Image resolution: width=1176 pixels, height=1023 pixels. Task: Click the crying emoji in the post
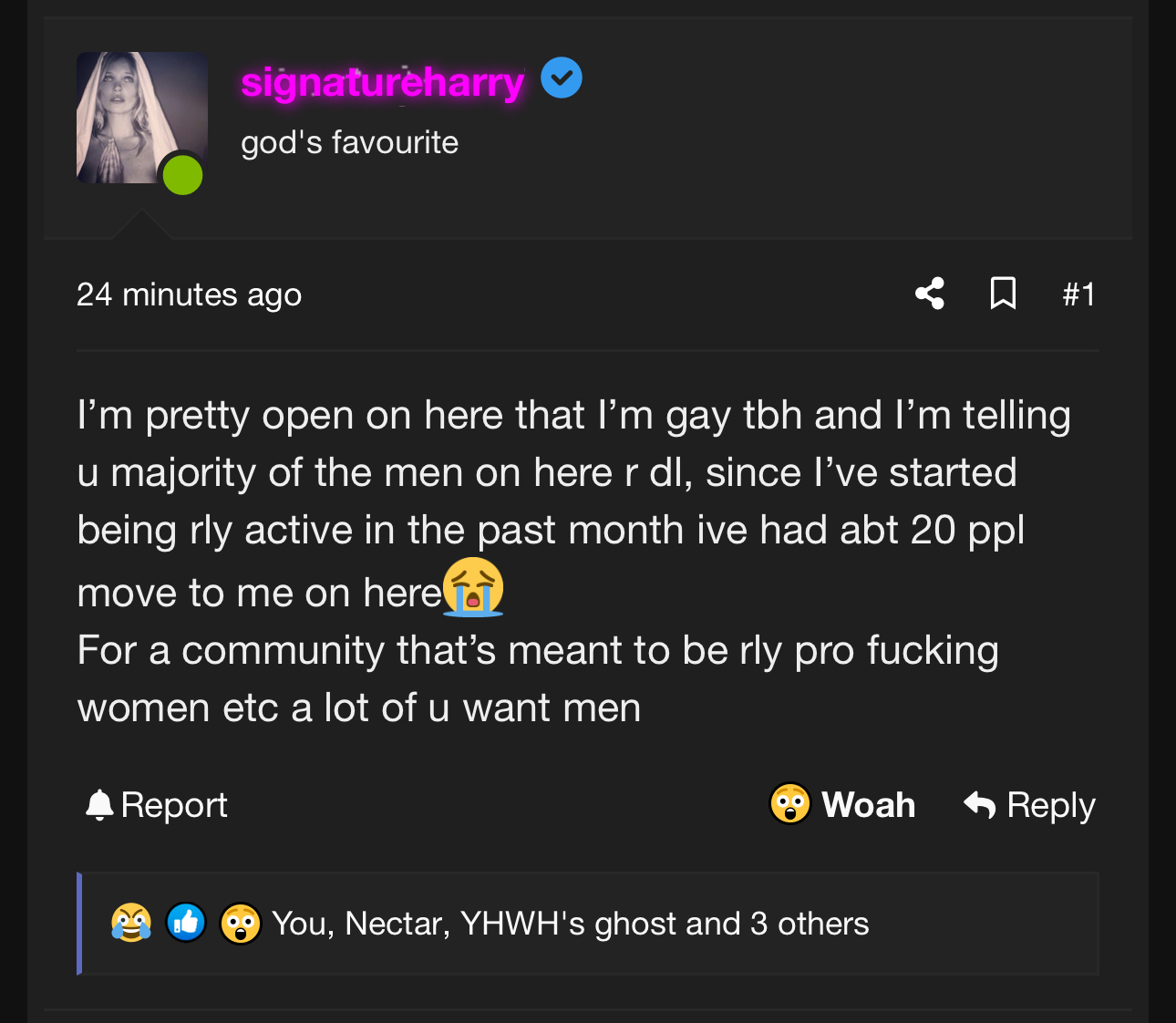473,587
